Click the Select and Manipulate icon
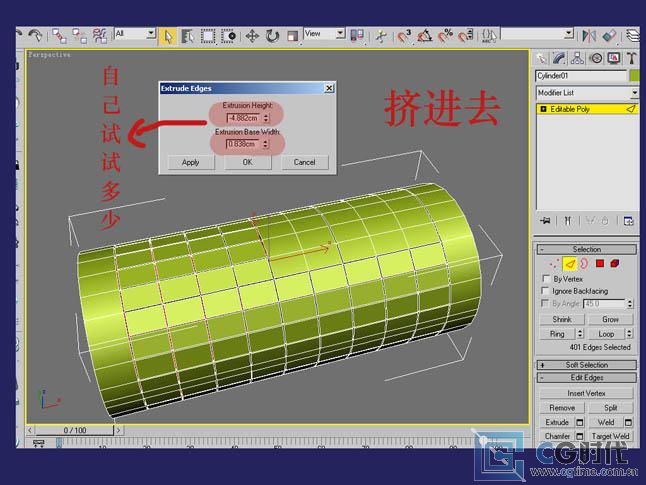 pyautogui.click(x=381, y=36)
